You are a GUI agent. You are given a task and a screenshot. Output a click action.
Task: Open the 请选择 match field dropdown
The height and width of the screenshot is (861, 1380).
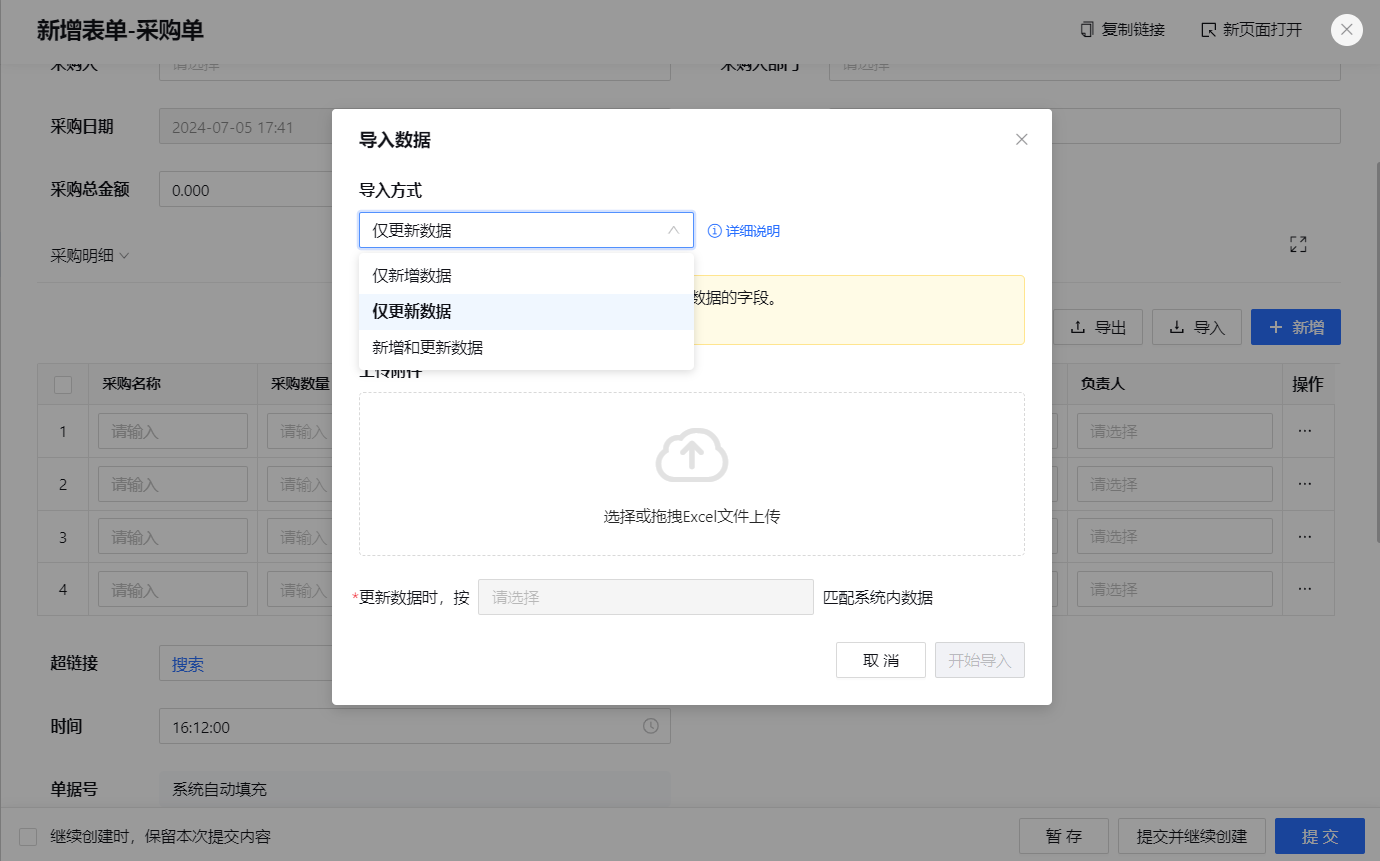[645, 597]
